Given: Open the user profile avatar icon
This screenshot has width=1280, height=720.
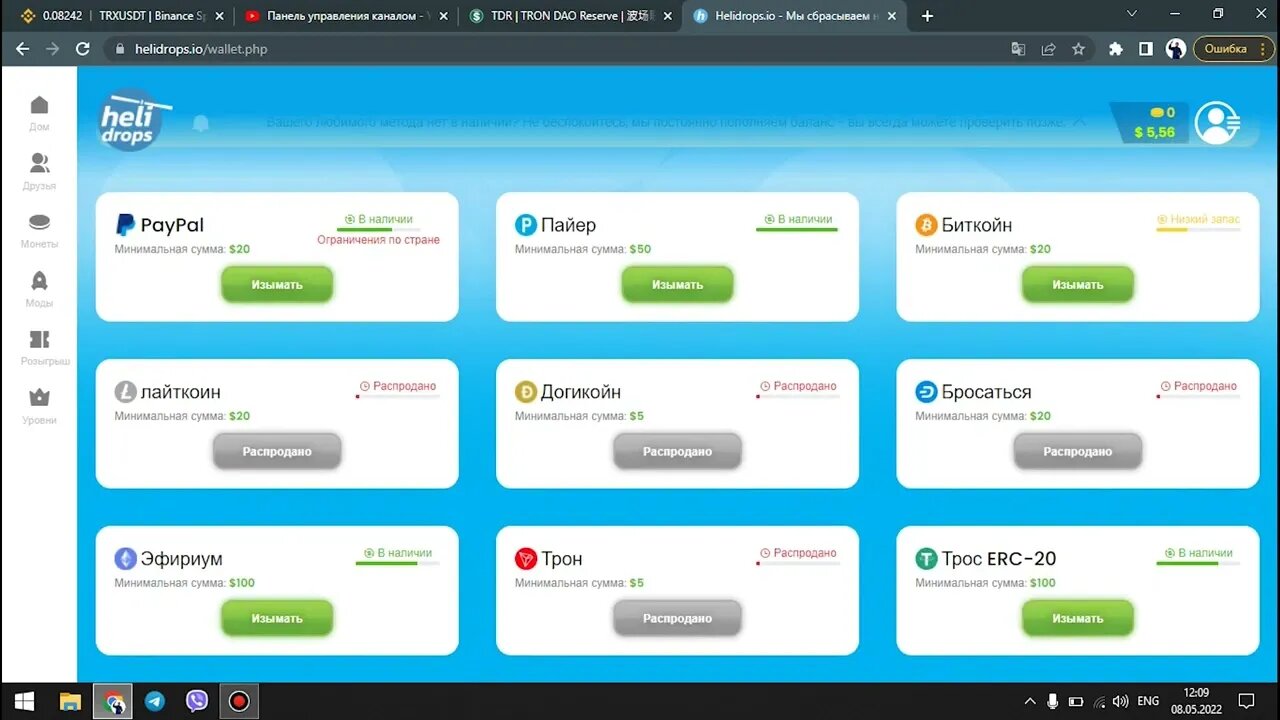Looking at the screenshot, I should (1217, 123).
